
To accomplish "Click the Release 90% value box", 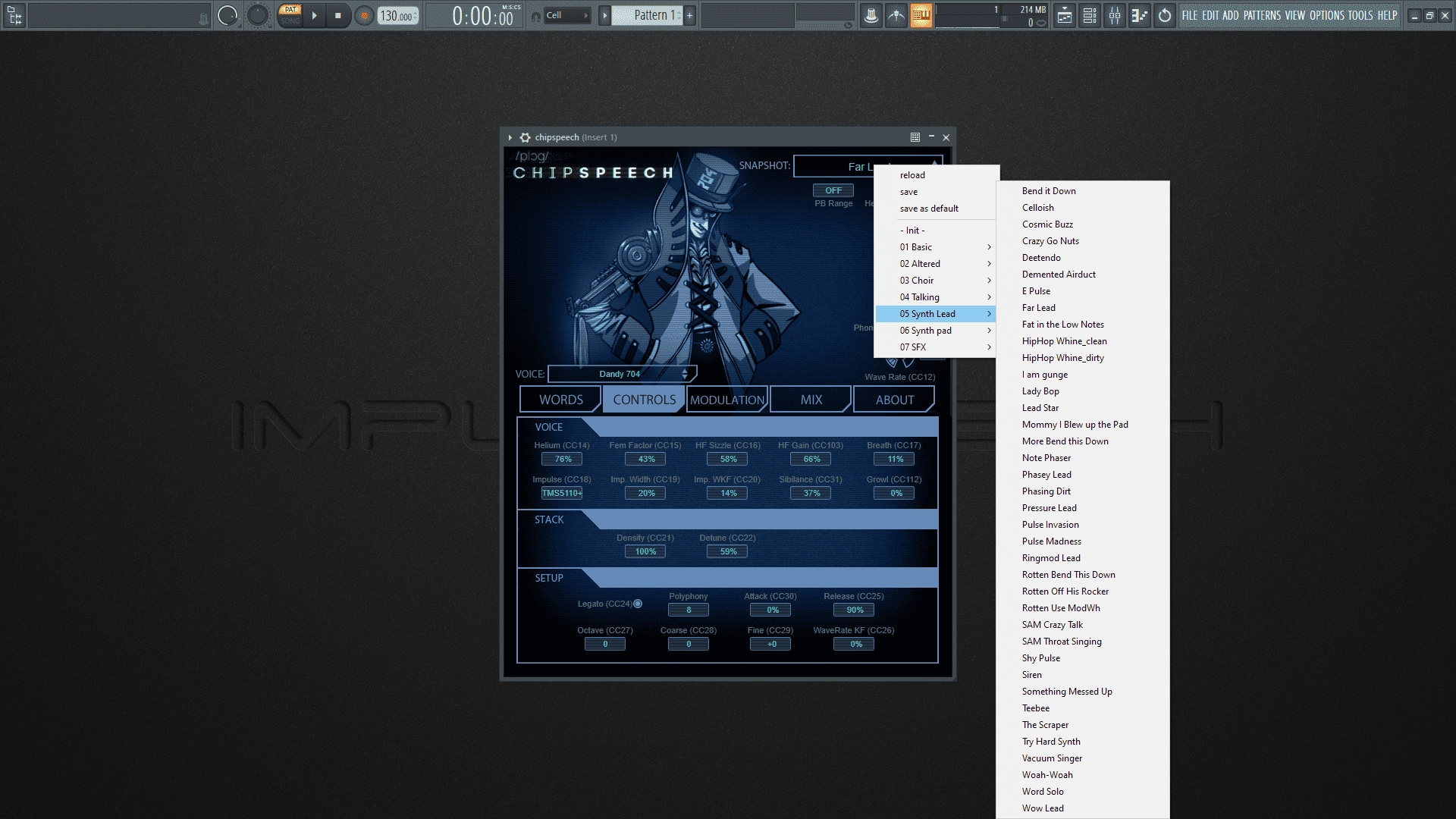I will click(854, 610).
